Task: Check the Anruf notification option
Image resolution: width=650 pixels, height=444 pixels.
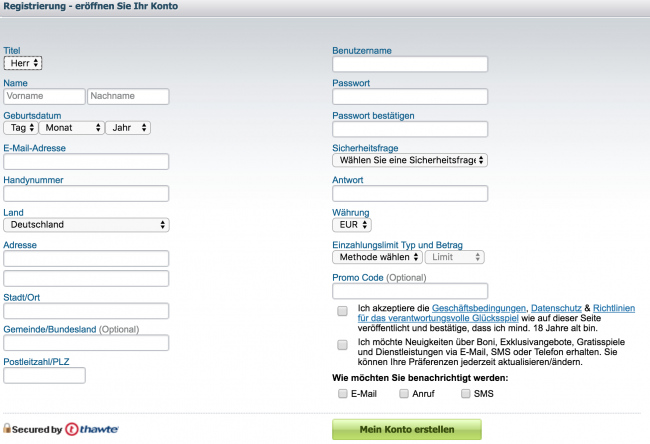Action: point(404,393)
